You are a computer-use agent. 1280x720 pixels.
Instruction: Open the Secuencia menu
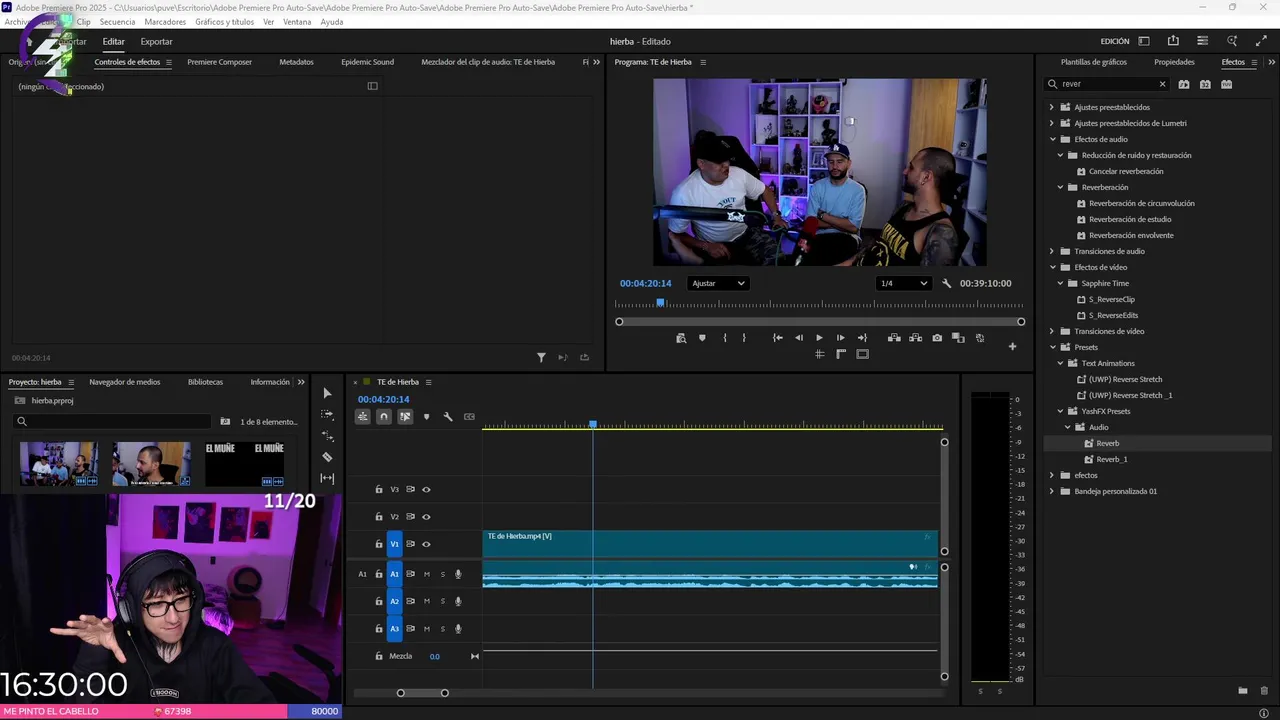click(x=117, y=22)
